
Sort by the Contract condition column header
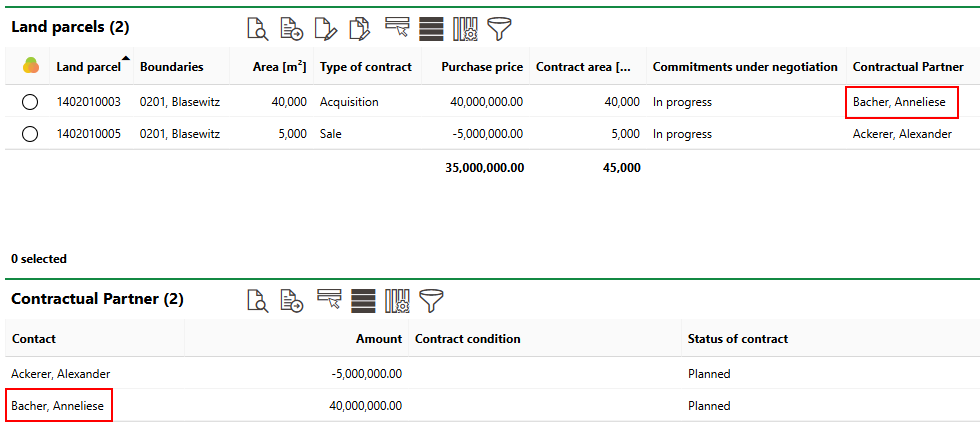tap(468, 339)
